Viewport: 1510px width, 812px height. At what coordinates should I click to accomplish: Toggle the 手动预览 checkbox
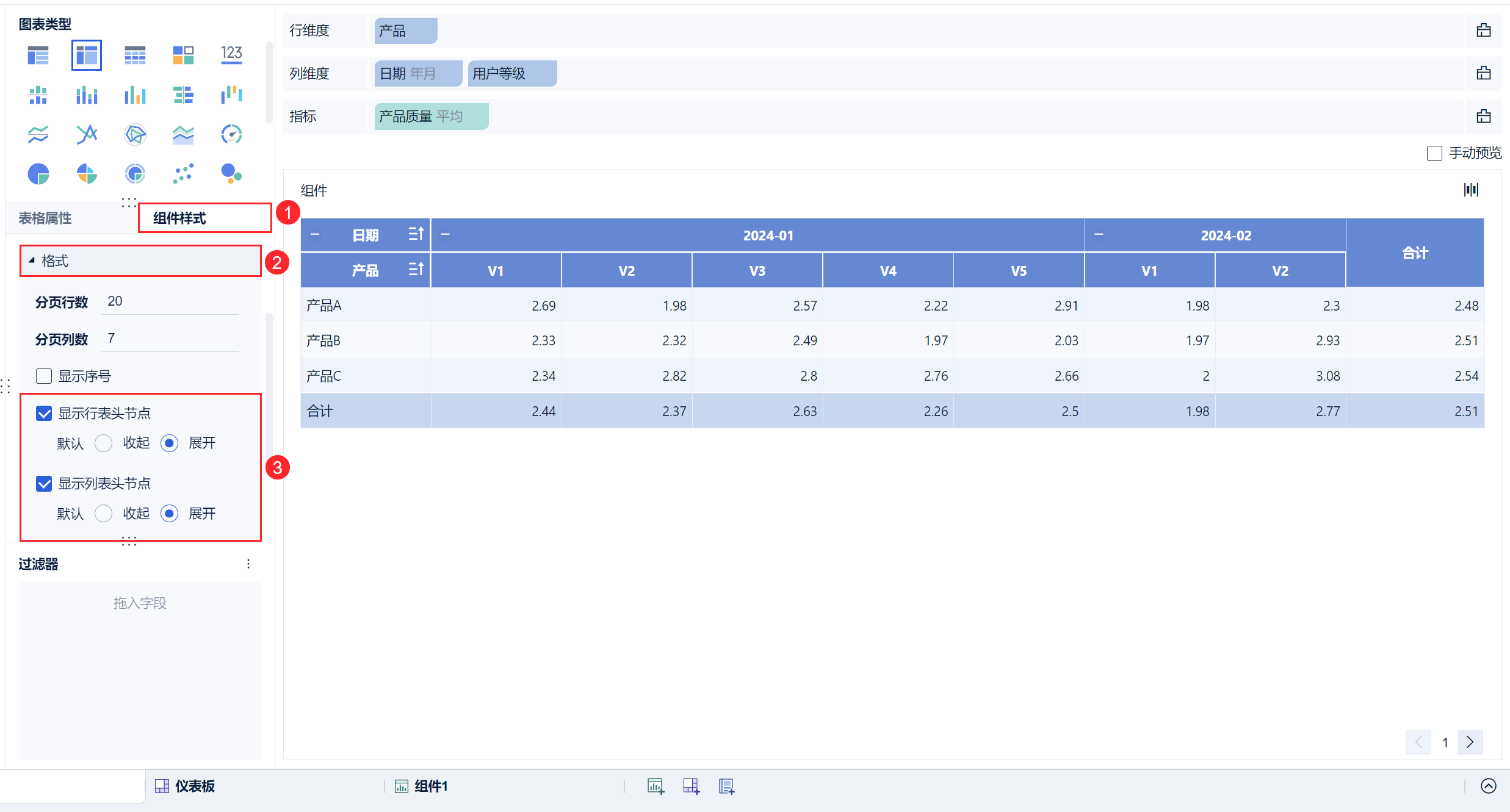point(1434,153)
